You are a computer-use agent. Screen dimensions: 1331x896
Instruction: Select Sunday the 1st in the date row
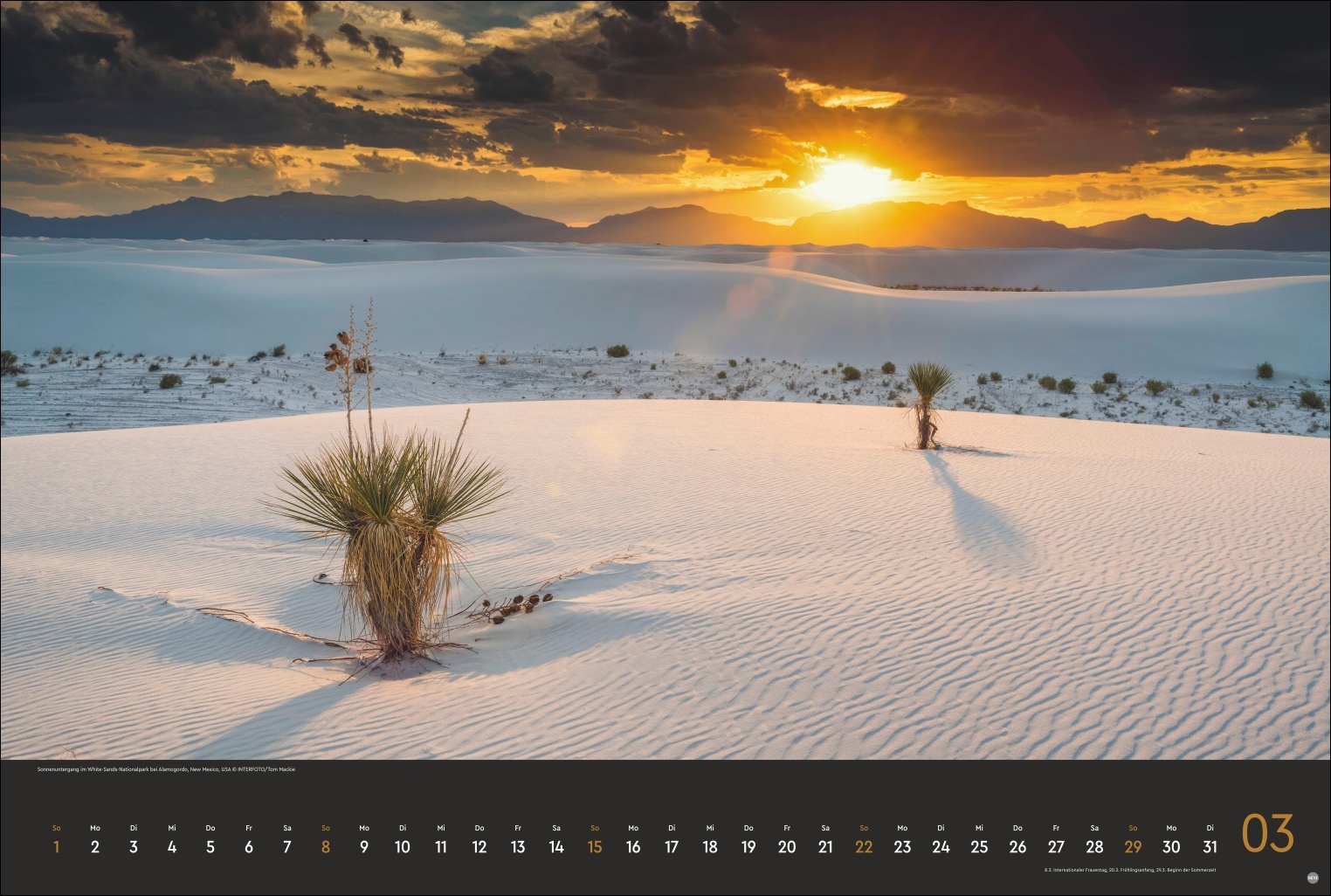pyautogui.click(x=57, y=846)
